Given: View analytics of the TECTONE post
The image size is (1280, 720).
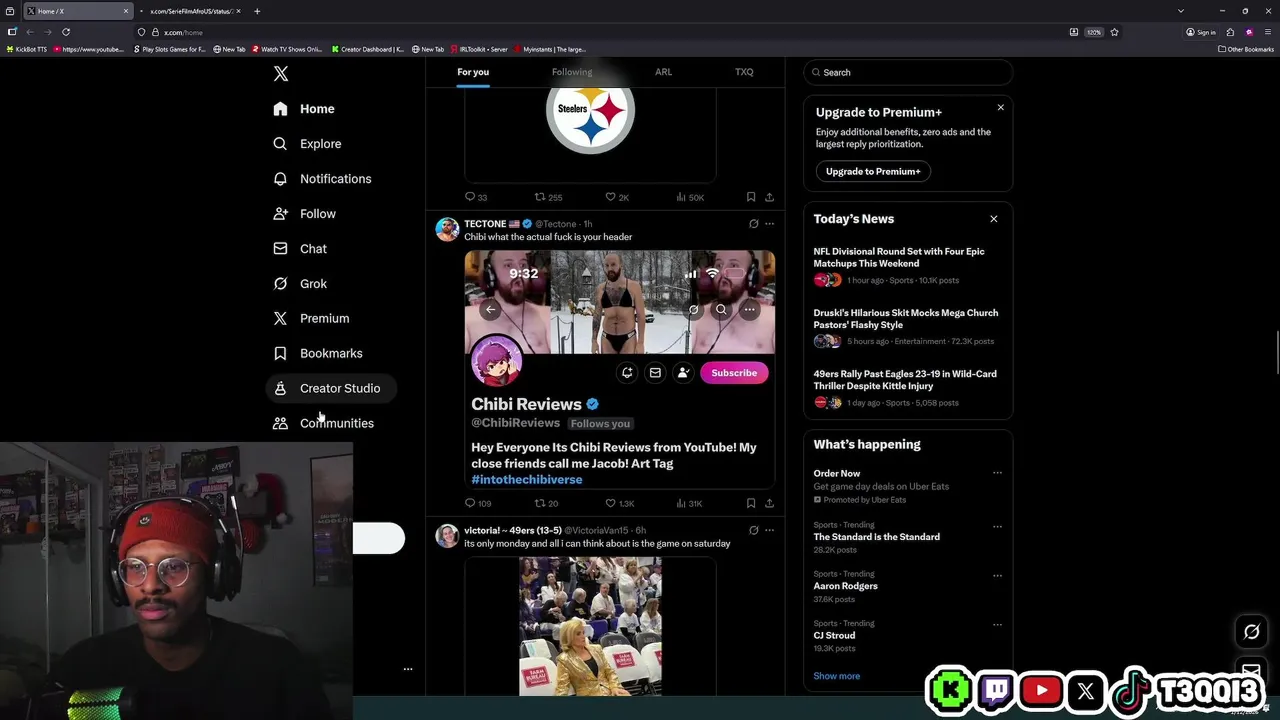Looking at the screenshot, I should (690, 503).
